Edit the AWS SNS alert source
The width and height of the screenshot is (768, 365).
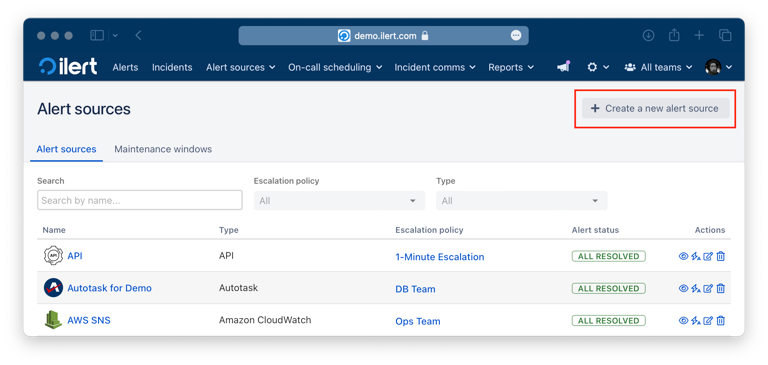tap(708, 321)
